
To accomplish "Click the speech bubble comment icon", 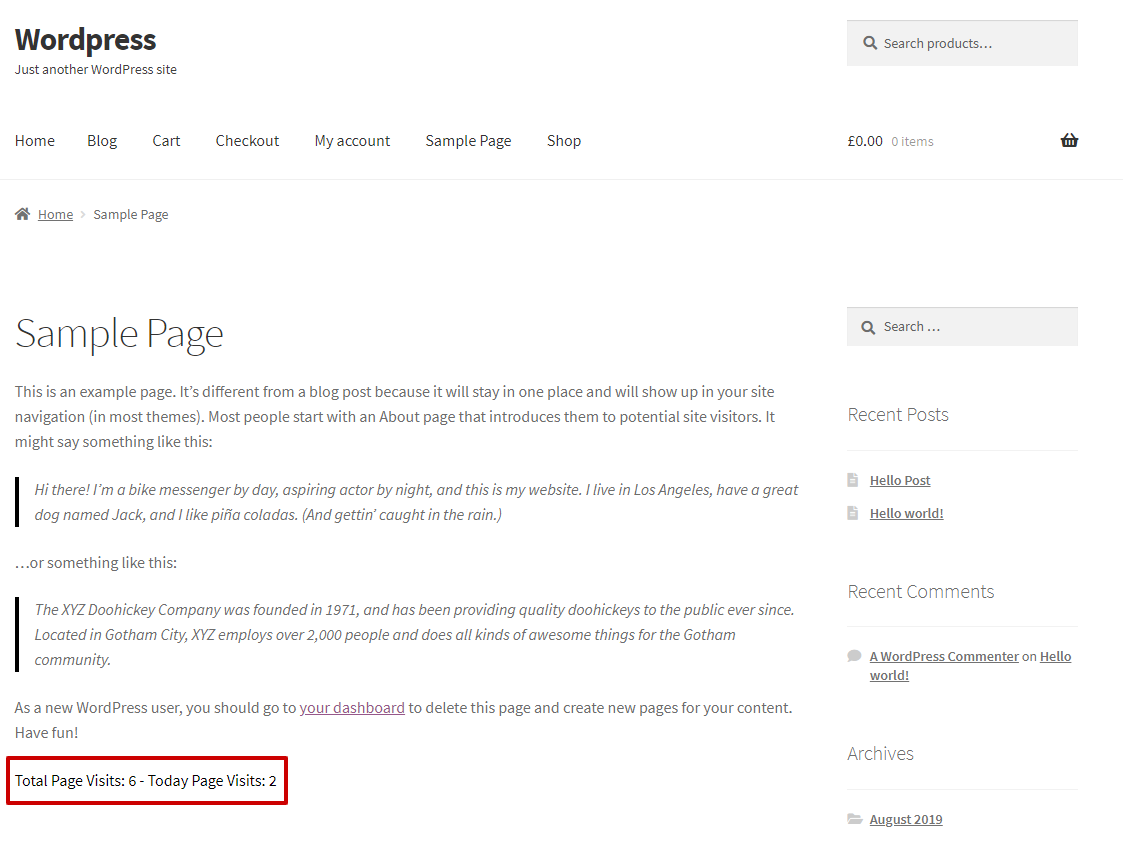I will point(854,656).
